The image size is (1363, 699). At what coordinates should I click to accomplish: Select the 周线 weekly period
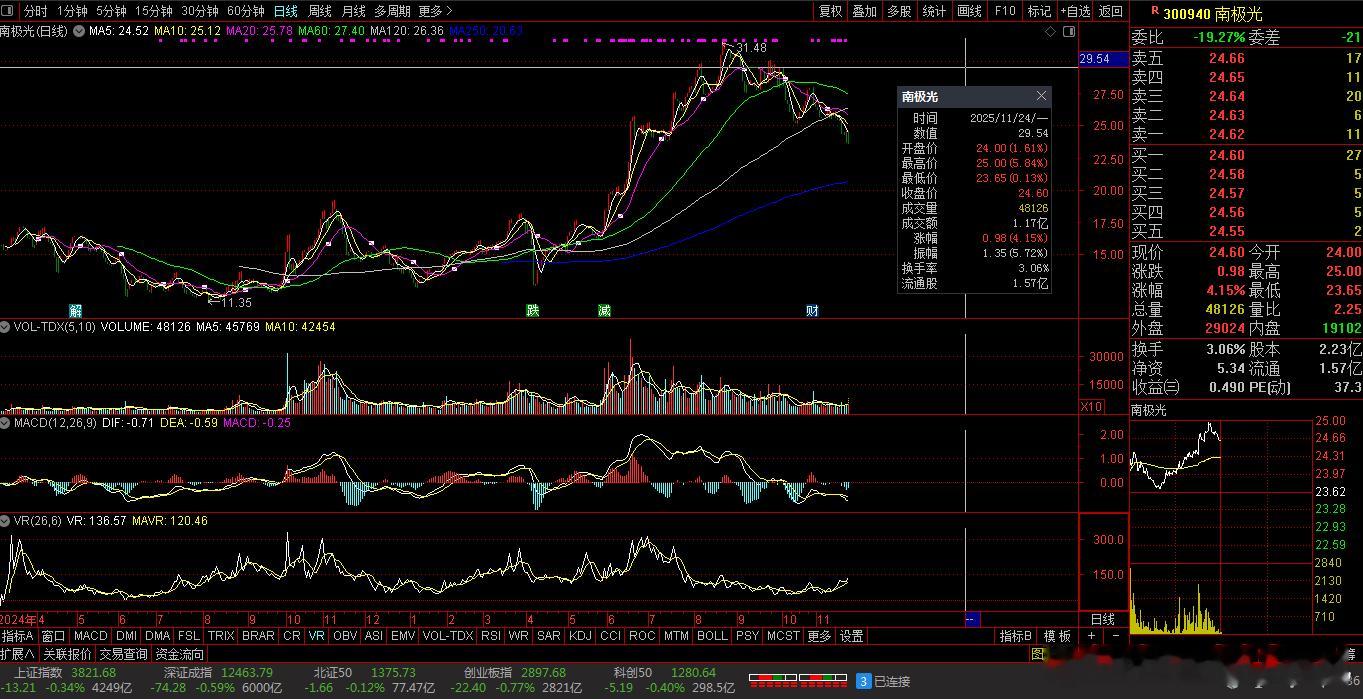(x=320, y=11)
